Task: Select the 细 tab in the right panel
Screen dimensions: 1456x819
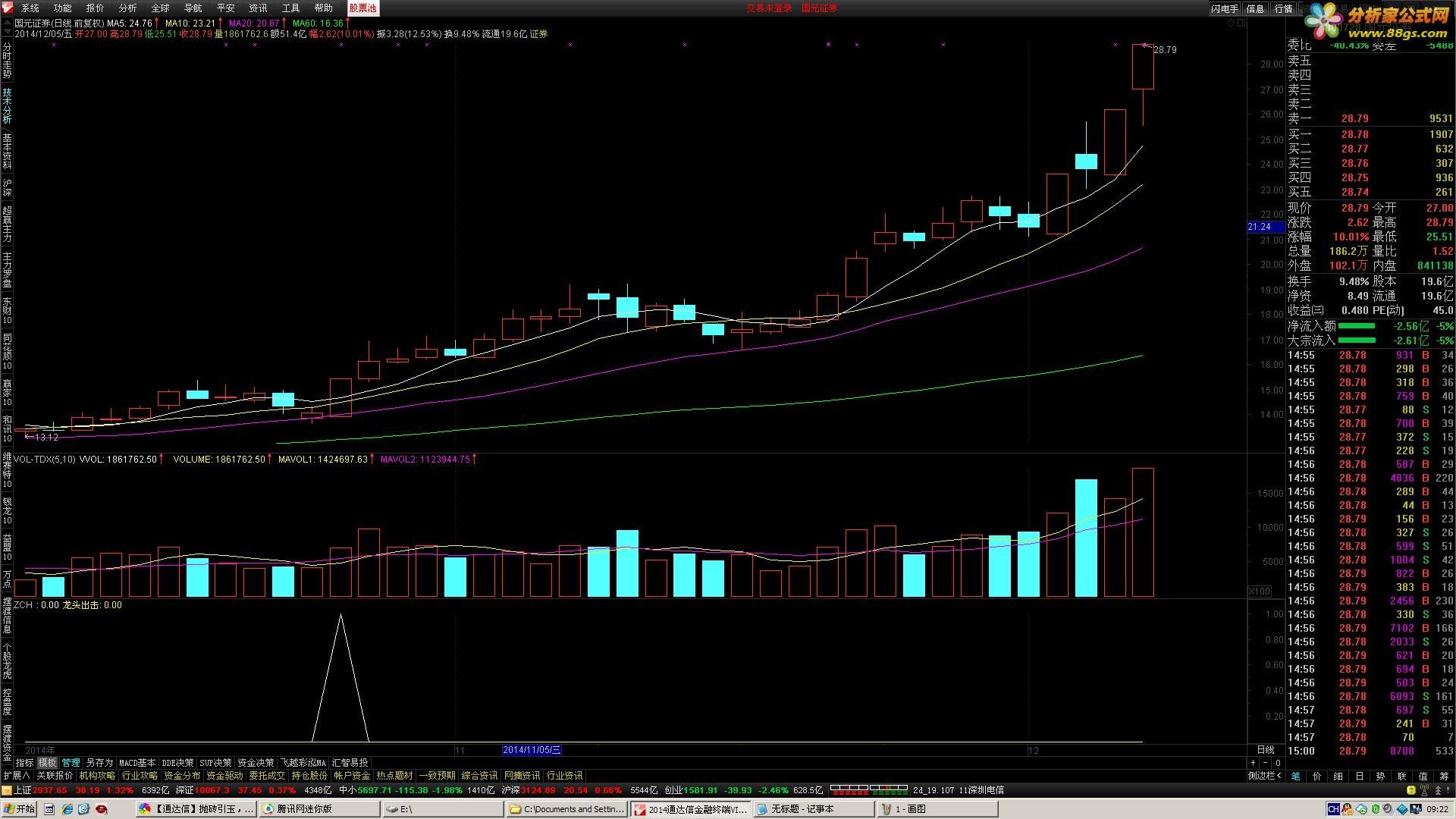Action: click(x=1338, y=776)
